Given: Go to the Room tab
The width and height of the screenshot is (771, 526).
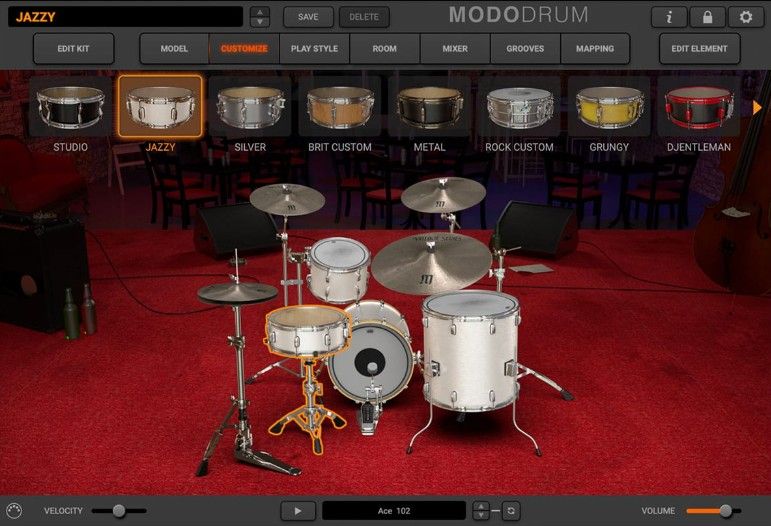Looking at the screenshot, I should 384,48.
